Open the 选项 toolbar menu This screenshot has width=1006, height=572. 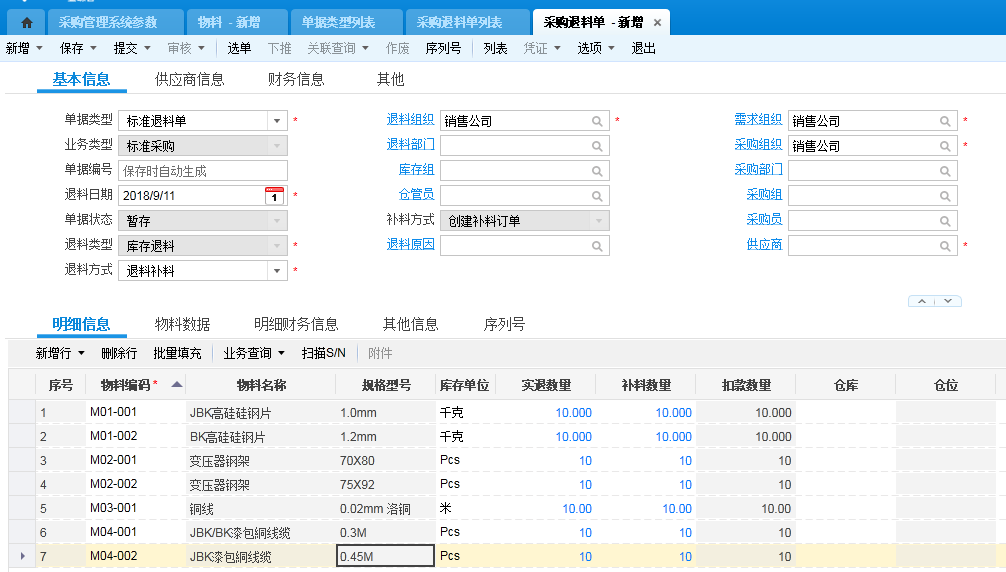pos(596,48)
